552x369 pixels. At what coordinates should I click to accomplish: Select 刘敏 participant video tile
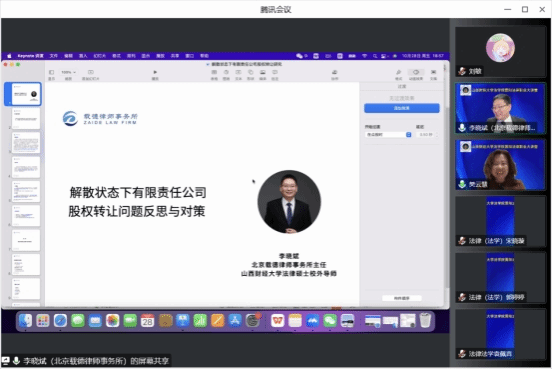tap(500, 52)
